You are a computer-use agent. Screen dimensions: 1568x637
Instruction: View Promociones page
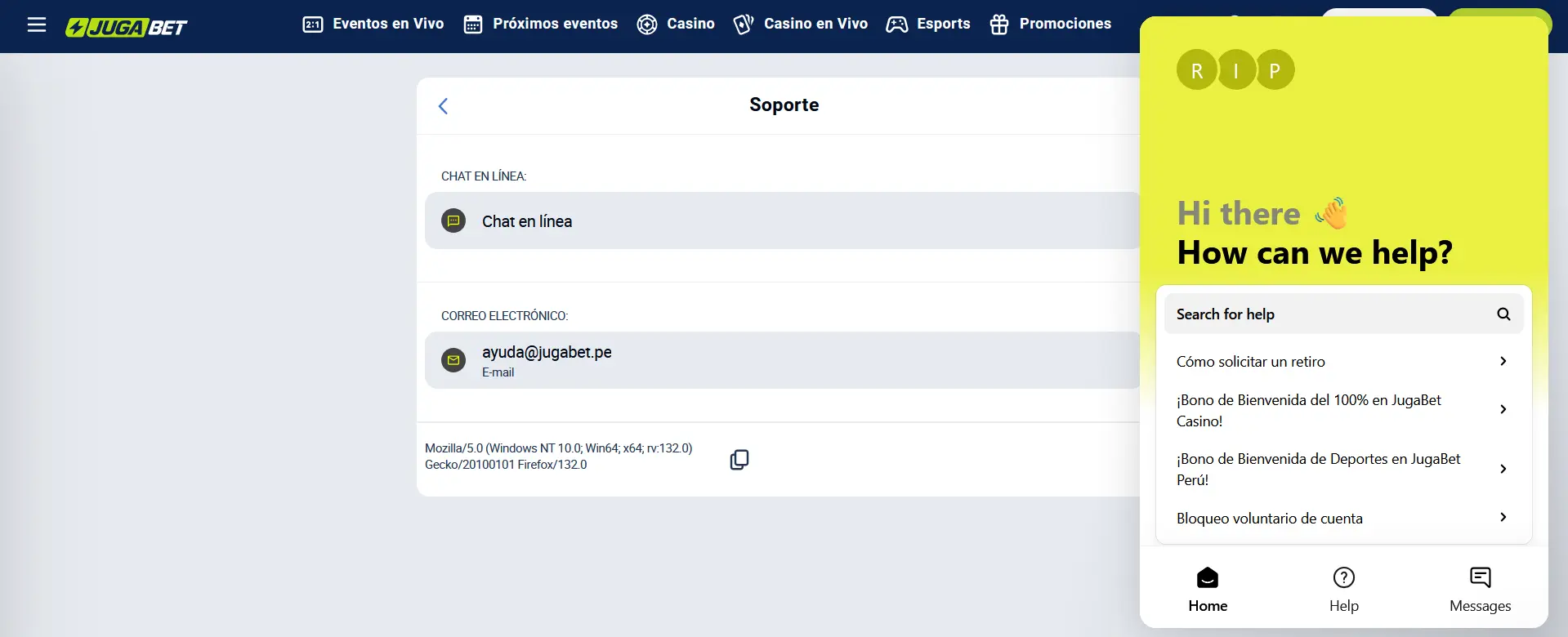coord(1050,24)
